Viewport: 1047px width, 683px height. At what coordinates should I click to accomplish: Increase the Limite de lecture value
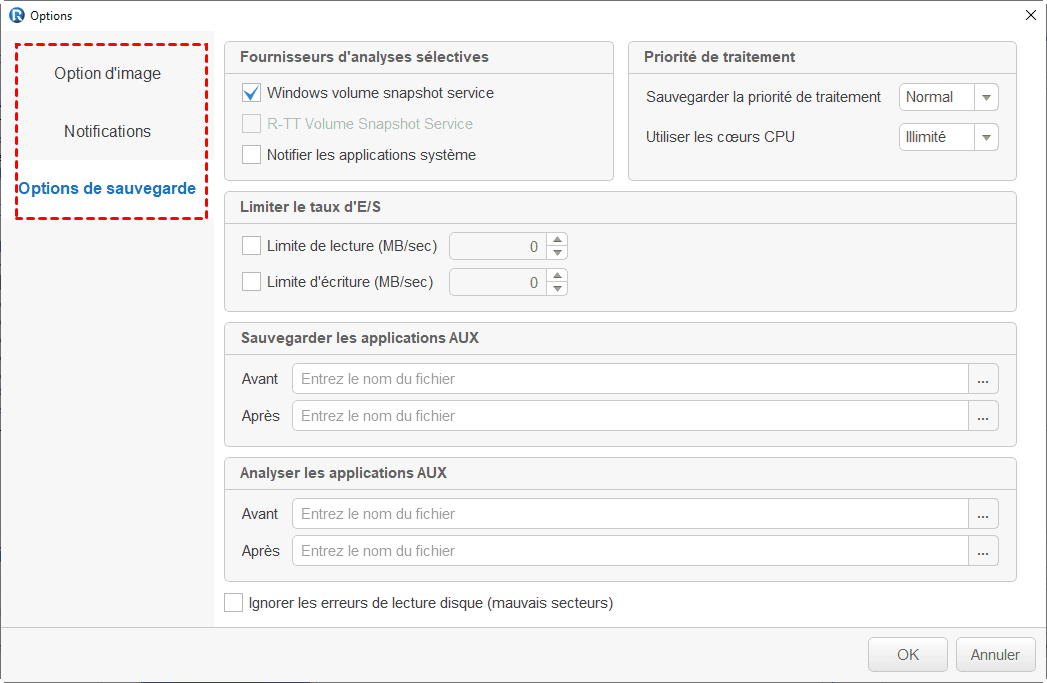click(558, 240)
